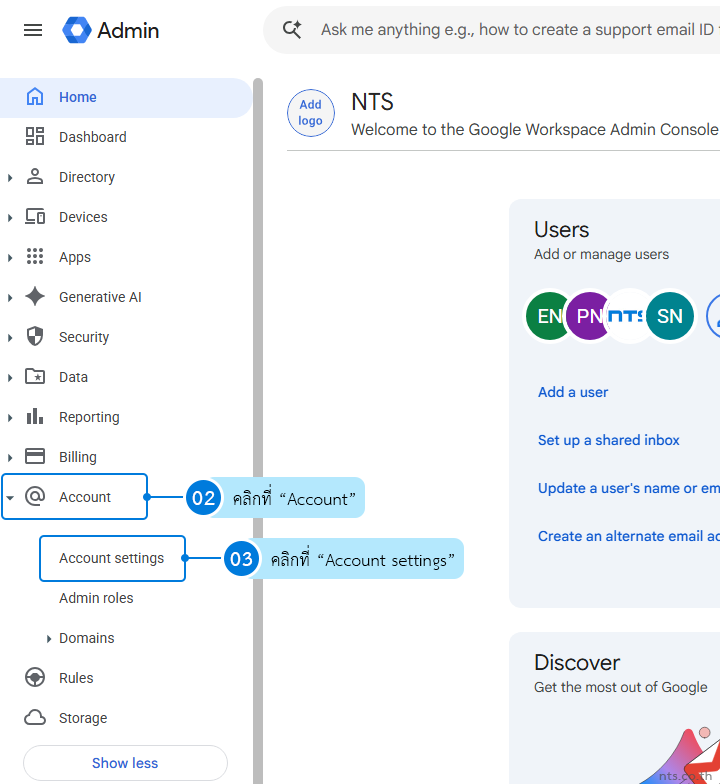Click the Directory person icon
This screenshot has width=720, height=784.
(x=34, y=176)
